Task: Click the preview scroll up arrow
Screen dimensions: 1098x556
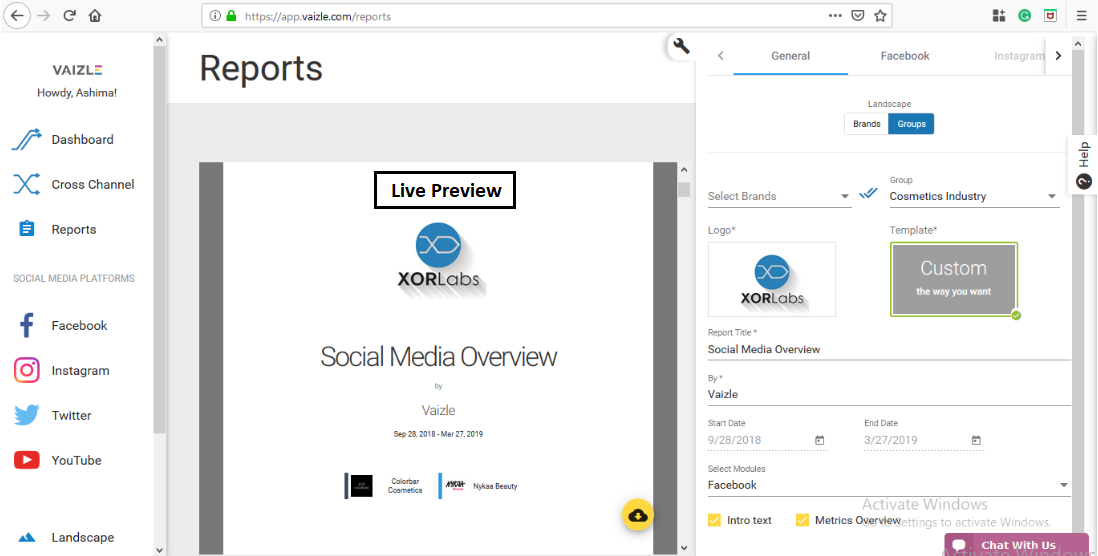Action: coord(684,170)
